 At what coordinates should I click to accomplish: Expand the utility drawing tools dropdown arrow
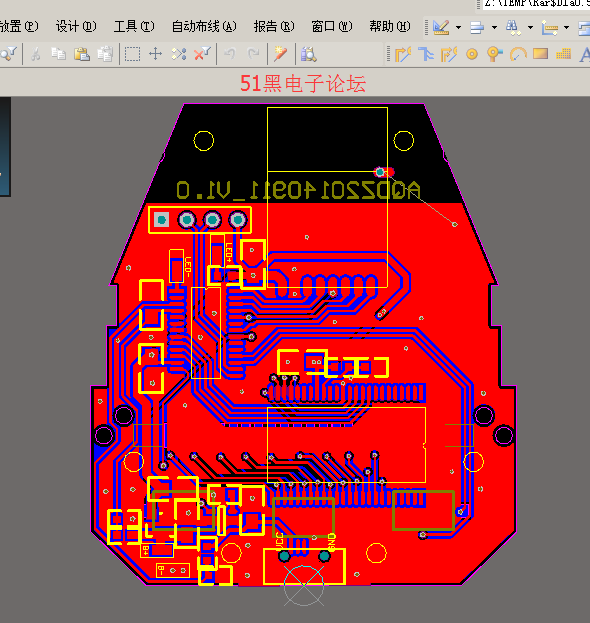point(458,27)
